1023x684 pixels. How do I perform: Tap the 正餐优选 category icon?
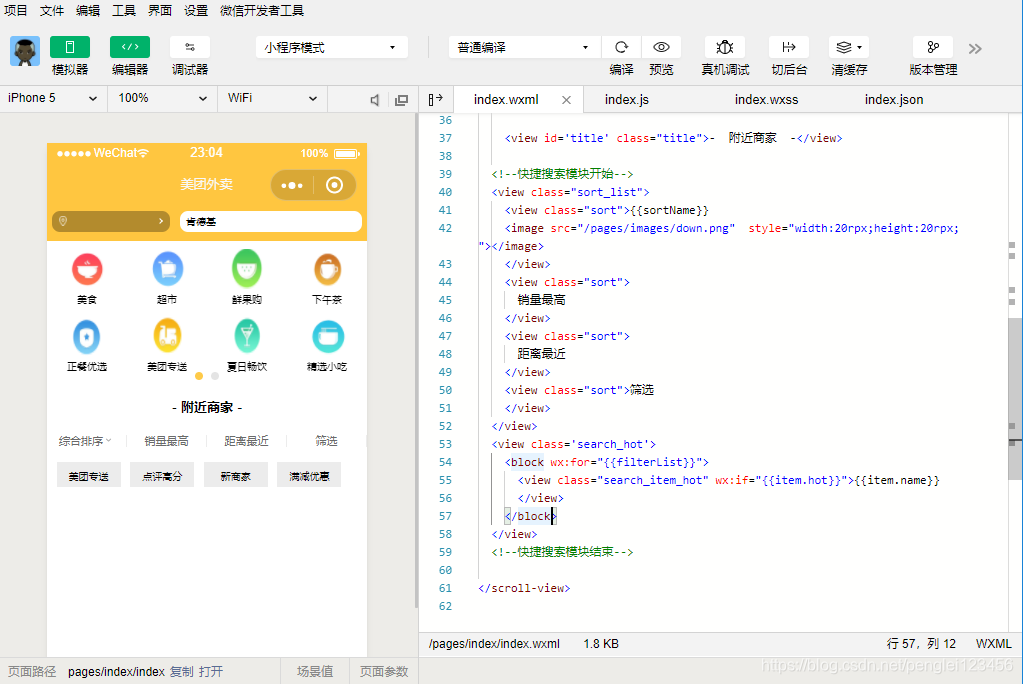click(87, 337)
